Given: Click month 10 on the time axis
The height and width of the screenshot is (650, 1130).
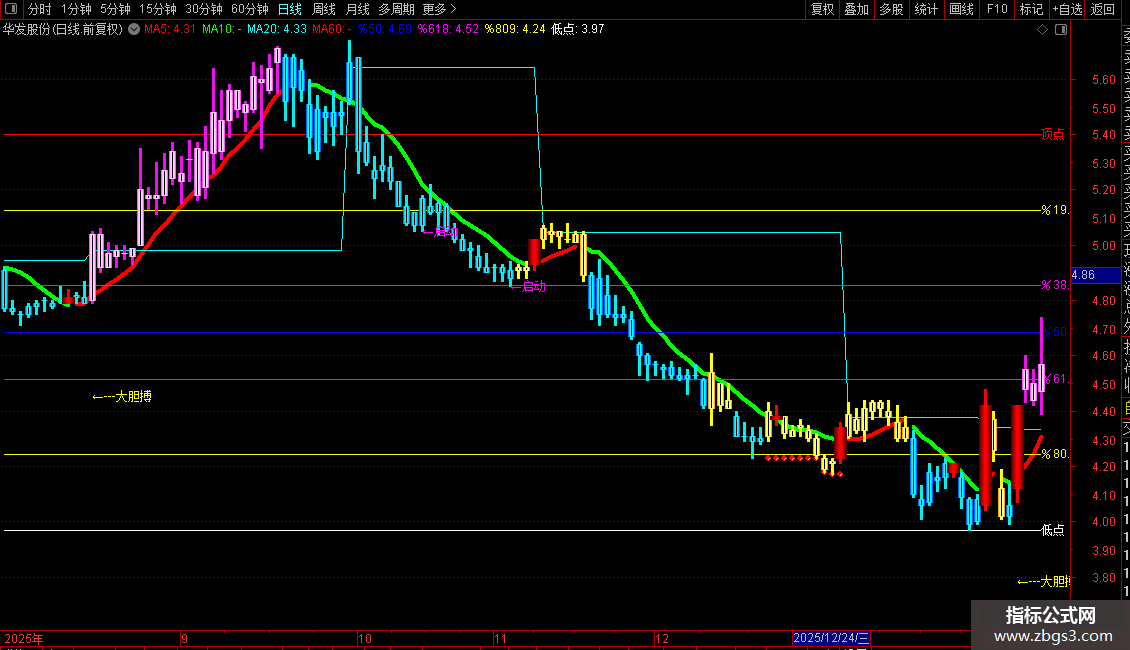Looking at the screenshot, I should (x=365, y=638).
